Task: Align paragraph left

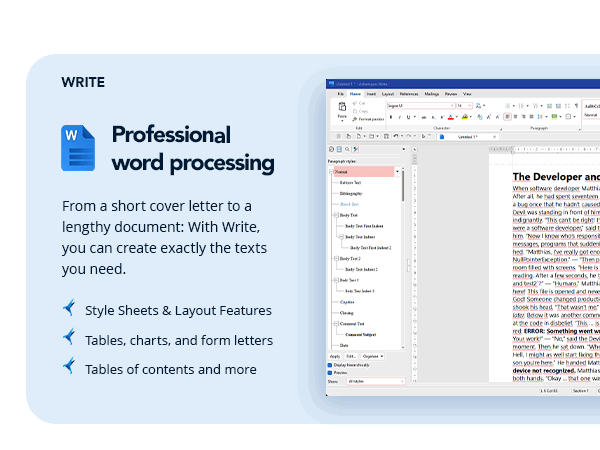Action: 507,117
